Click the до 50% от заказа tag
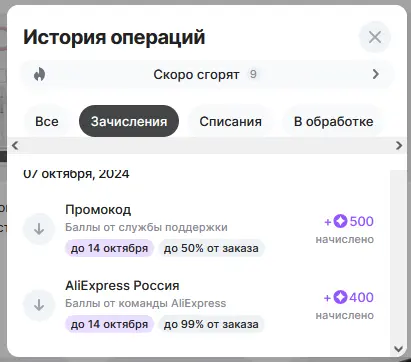 pos(211,248)
